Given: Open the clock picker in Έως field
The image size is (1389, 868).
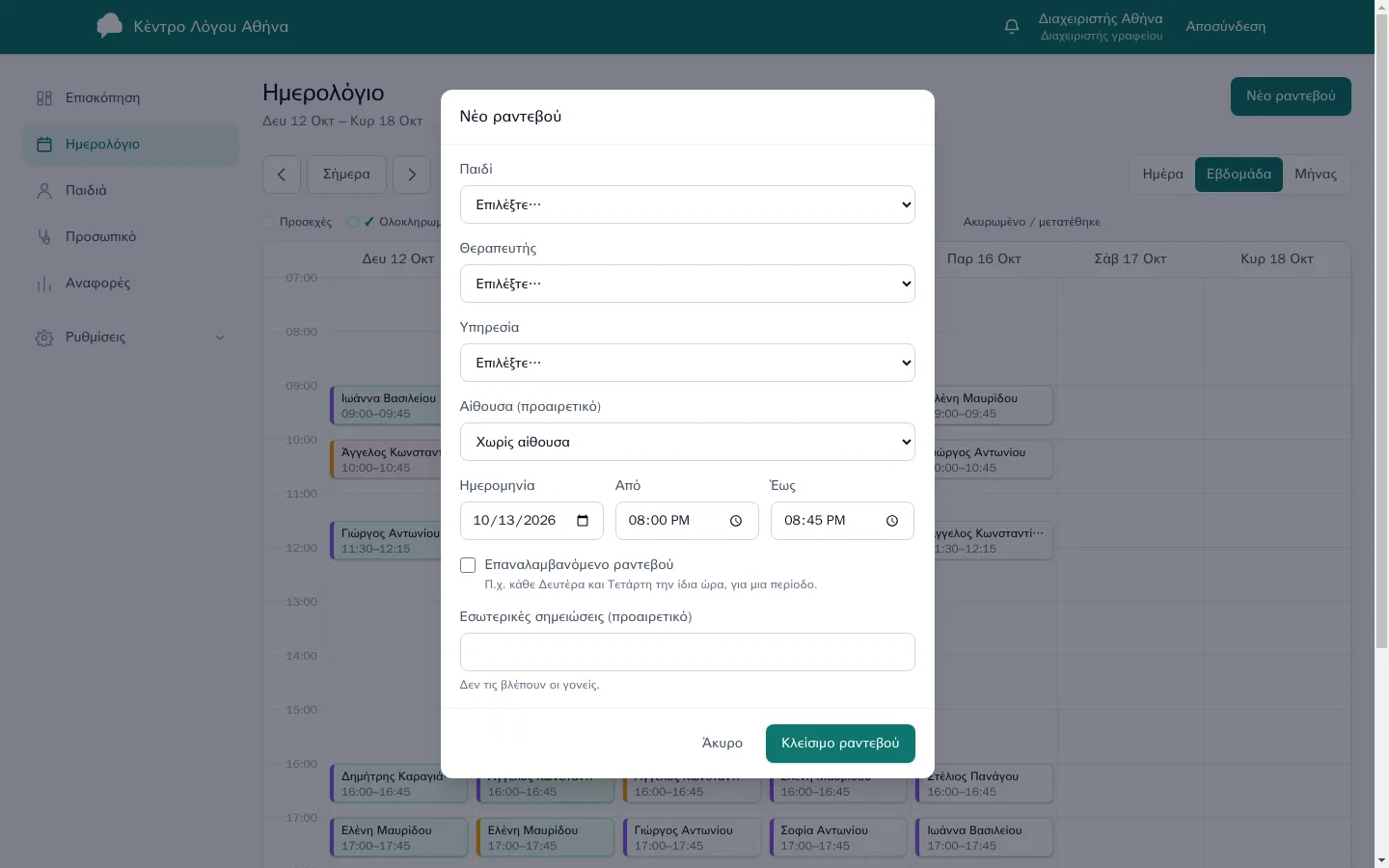Looking at the screenshot, I should click(892, 521).
